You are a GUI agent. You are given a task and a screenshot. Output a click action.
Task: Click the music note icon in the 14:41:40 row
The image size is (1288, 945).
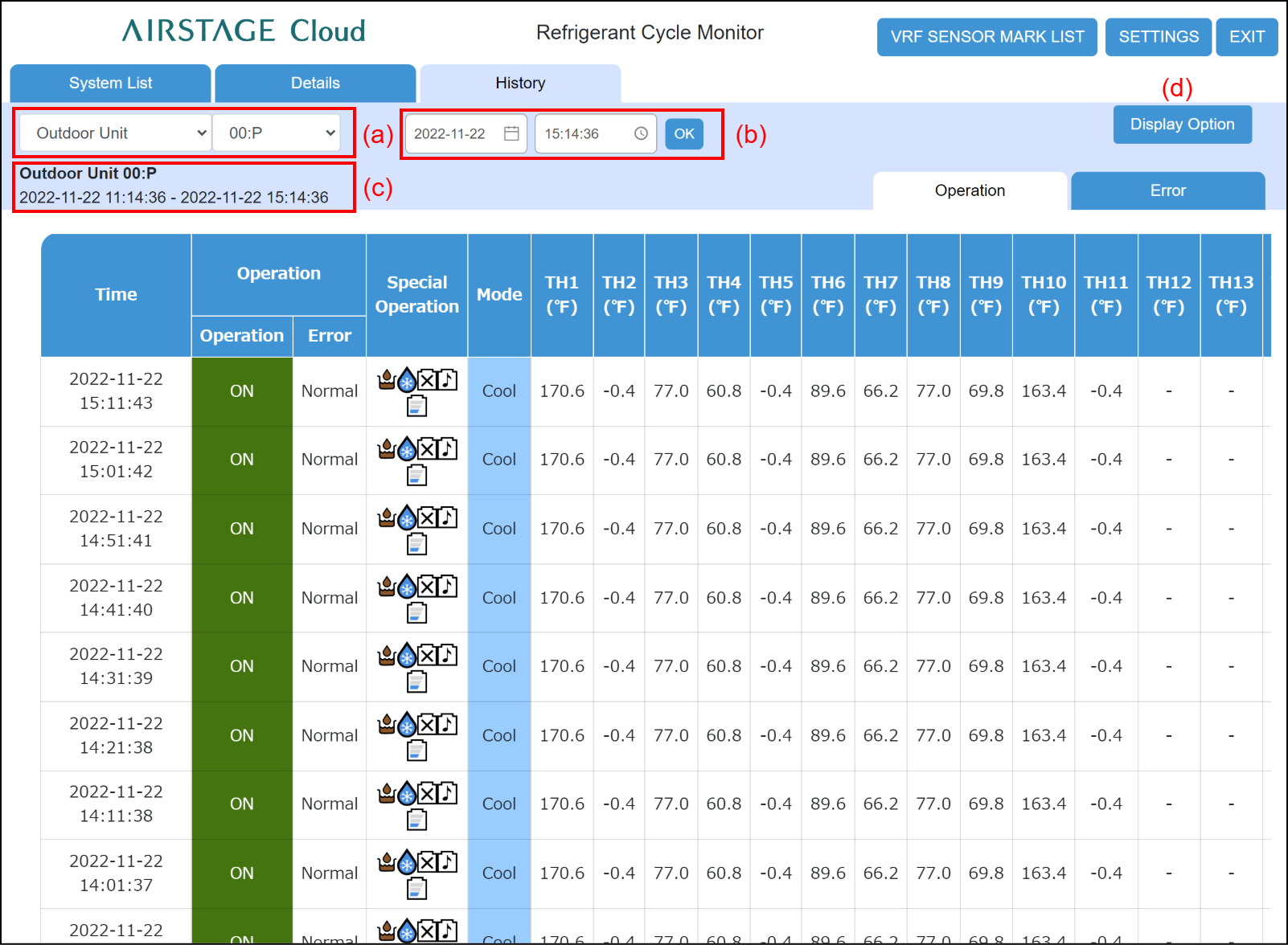pos(448,587)
